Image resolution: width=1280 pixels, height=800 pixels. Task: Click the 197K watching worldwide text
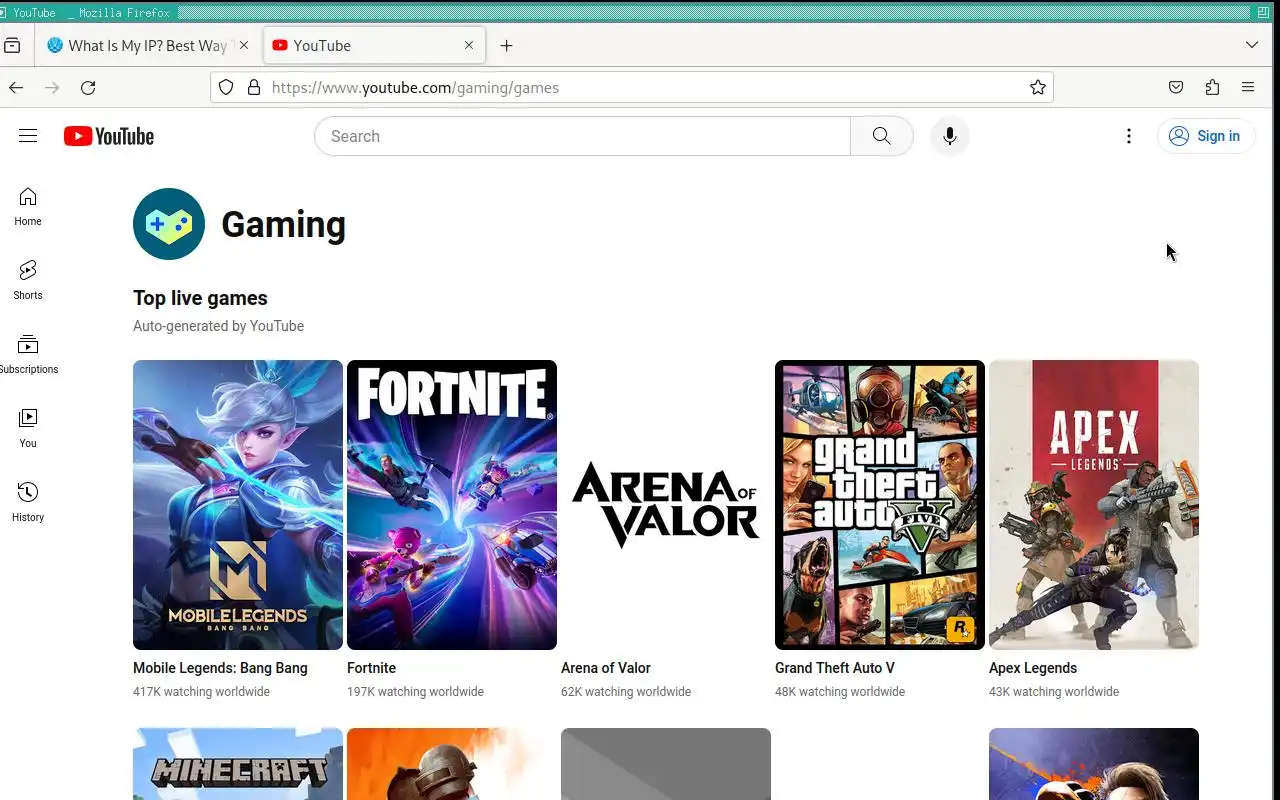point(415,692)
